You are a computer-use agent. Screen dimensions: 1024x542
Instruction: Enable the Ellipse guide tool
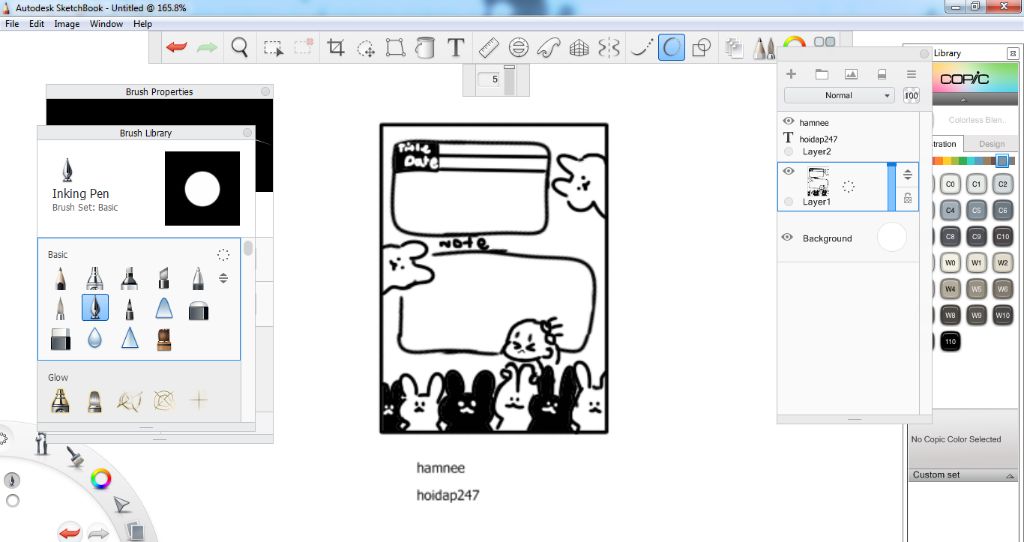(519, 48)
